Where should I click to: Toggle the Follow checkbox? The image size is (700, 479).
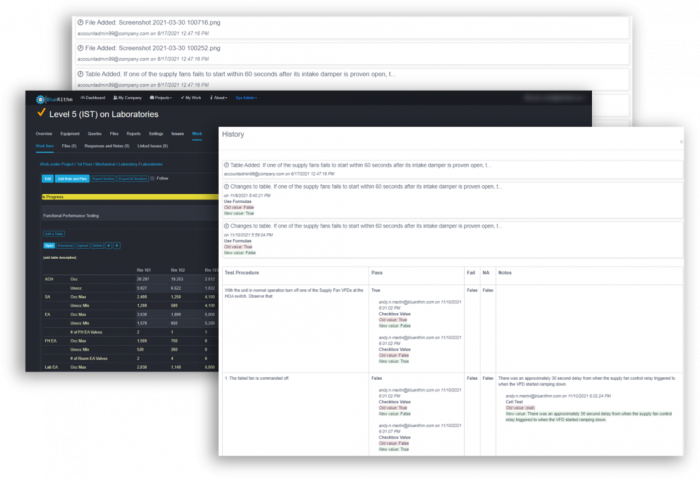pyautogui.click(x=152, y=178)
